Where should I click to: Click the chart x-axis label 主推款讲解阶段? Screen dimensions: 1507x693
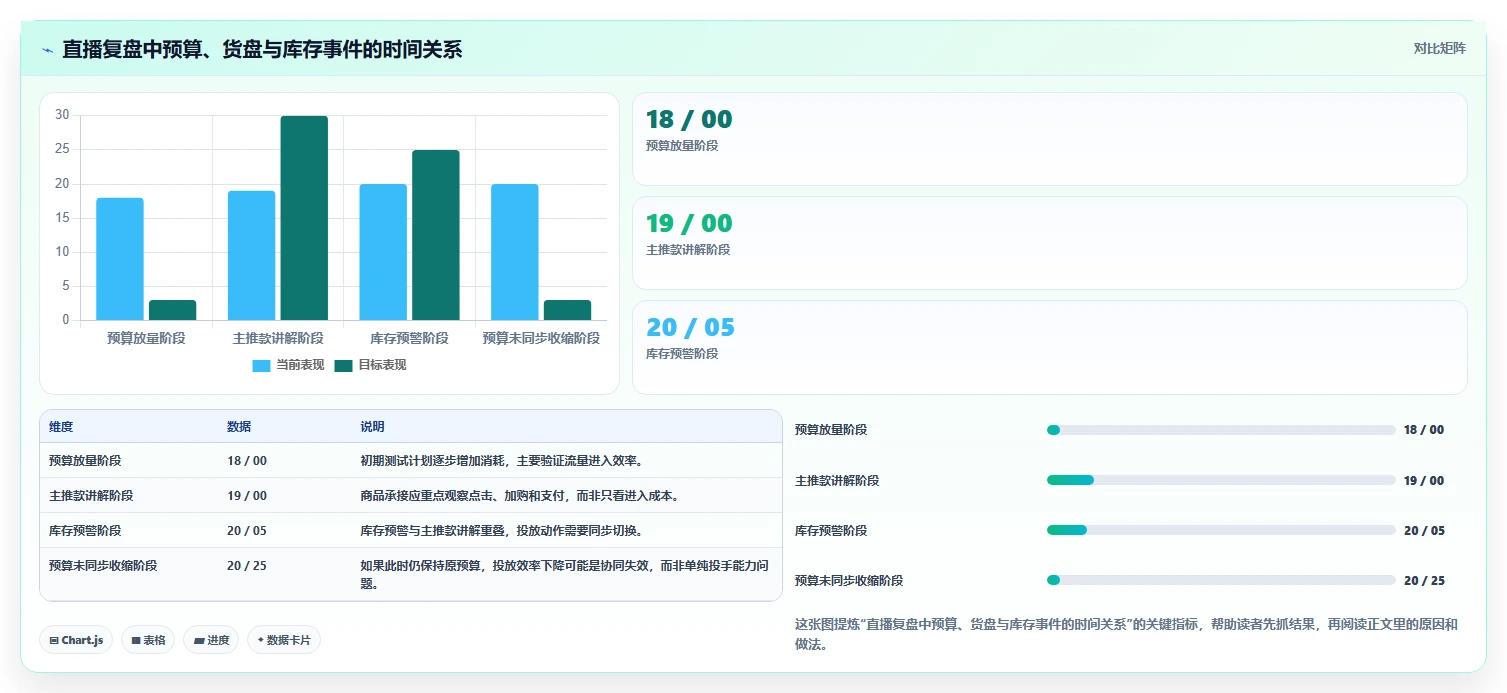[x=278, y=338]
